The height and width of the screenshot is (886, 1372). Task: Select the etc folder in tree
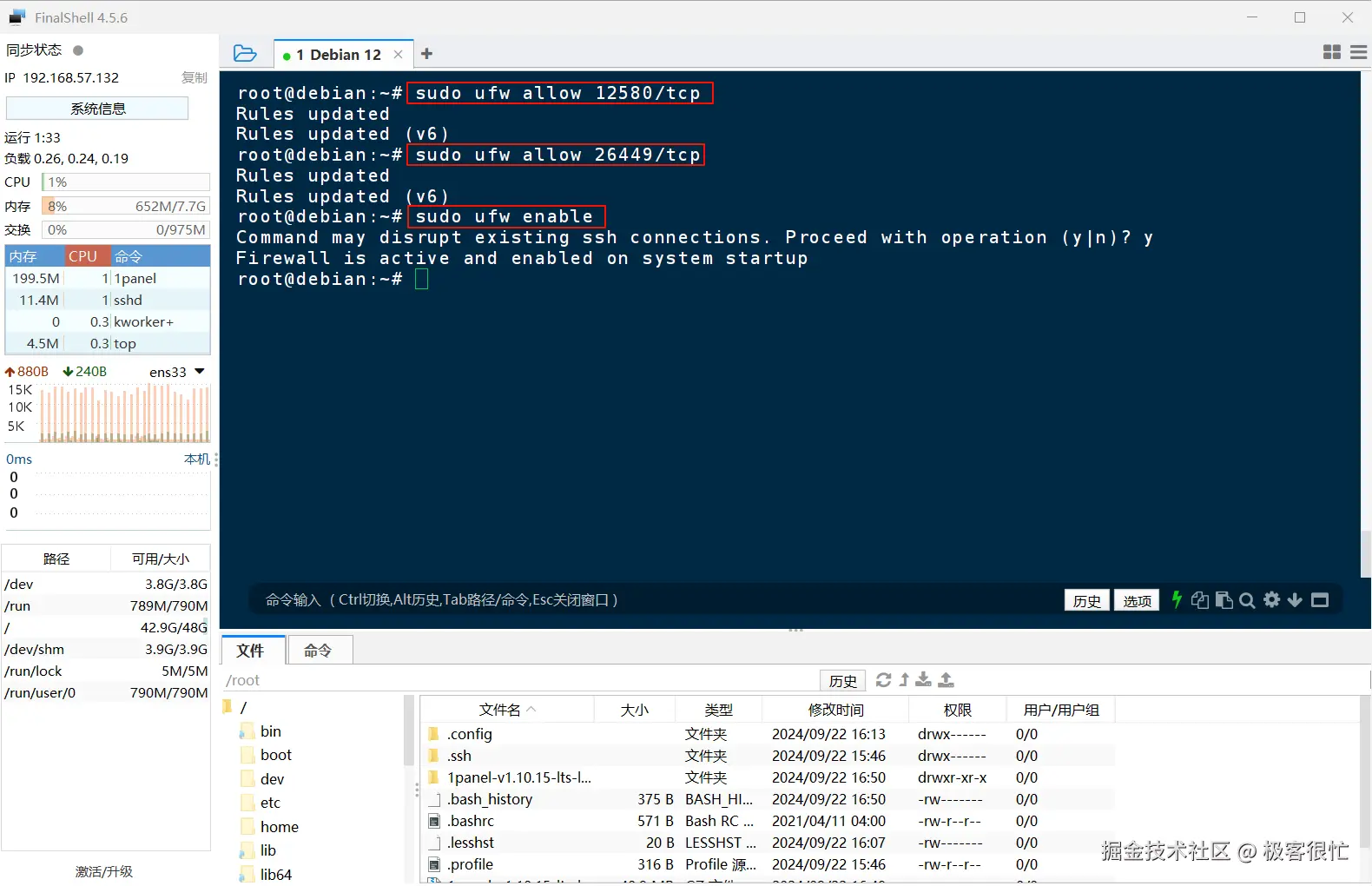tap(270, 803)
